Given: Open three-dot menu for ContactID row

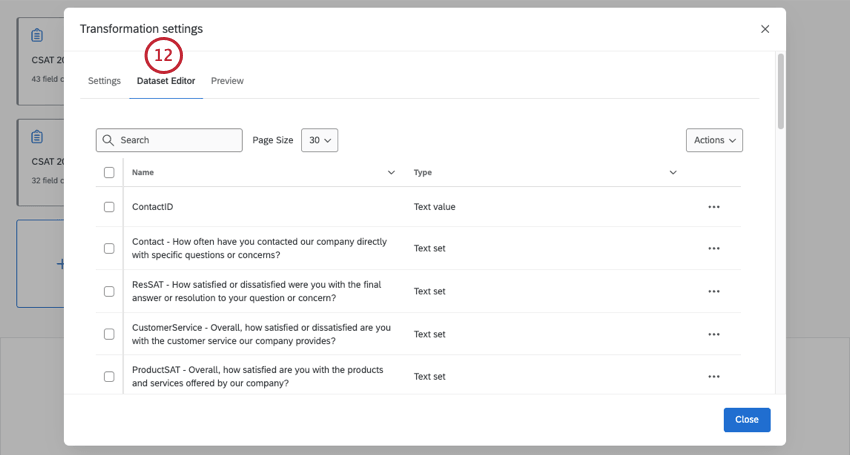Looking at the screenshot, I should [x=713, y=207].
